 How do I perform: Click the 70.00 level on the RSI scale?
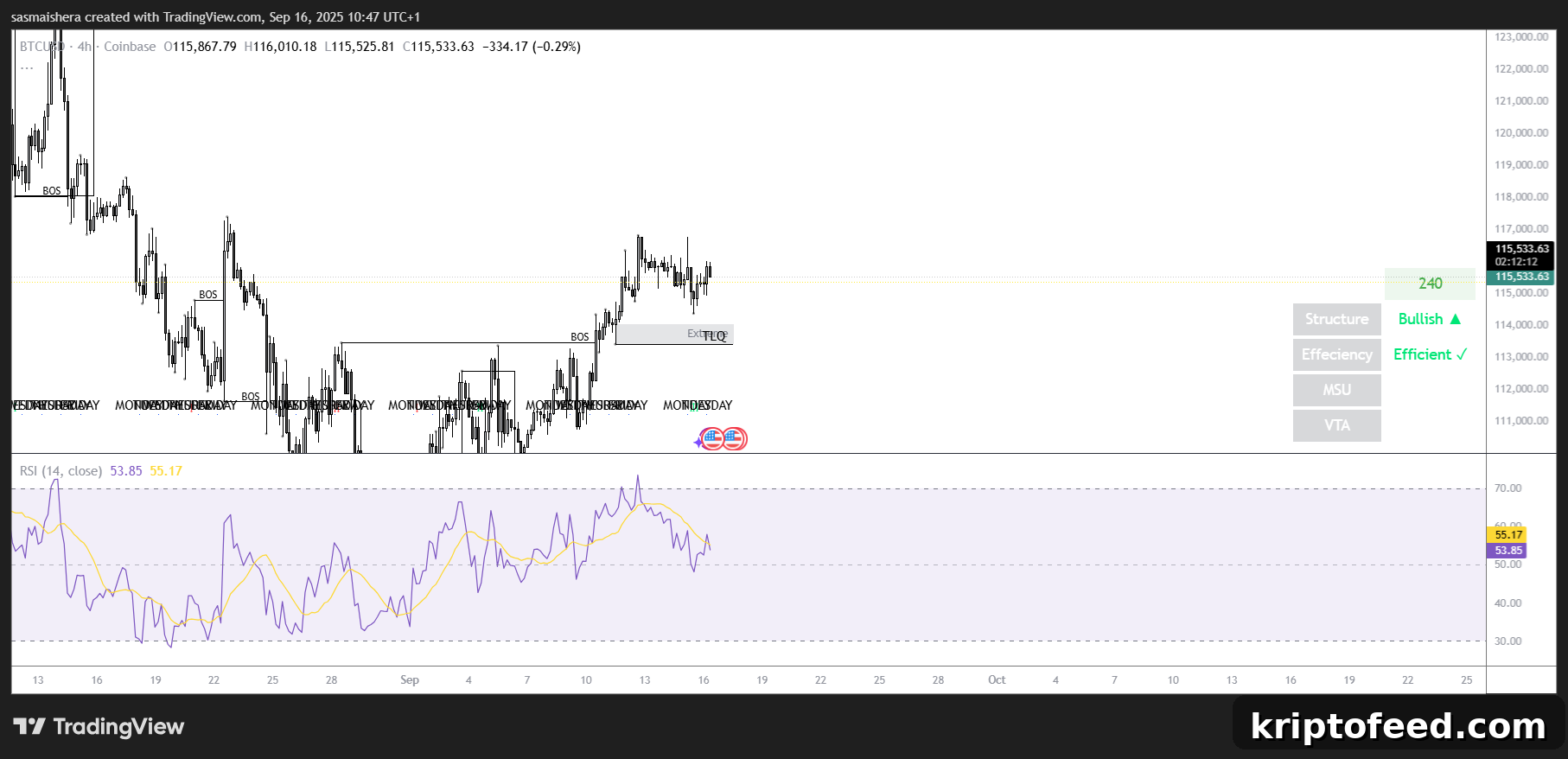coord(1508,488)
